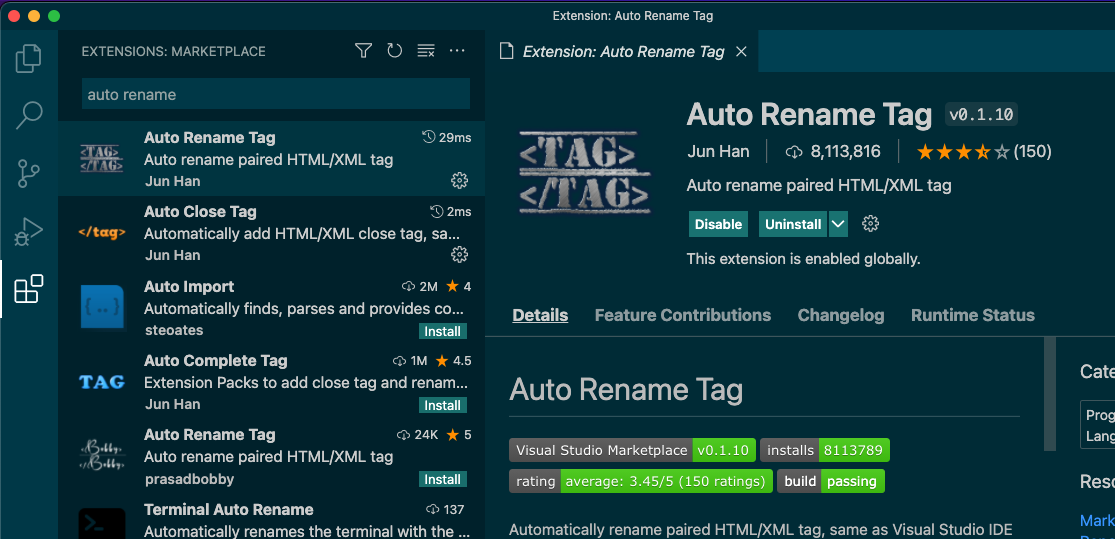The height and width of the screenshot is (539, 1115).
Task: Click the EXTENSIONS: MARKETPLACE header
Action: [174, 51]
